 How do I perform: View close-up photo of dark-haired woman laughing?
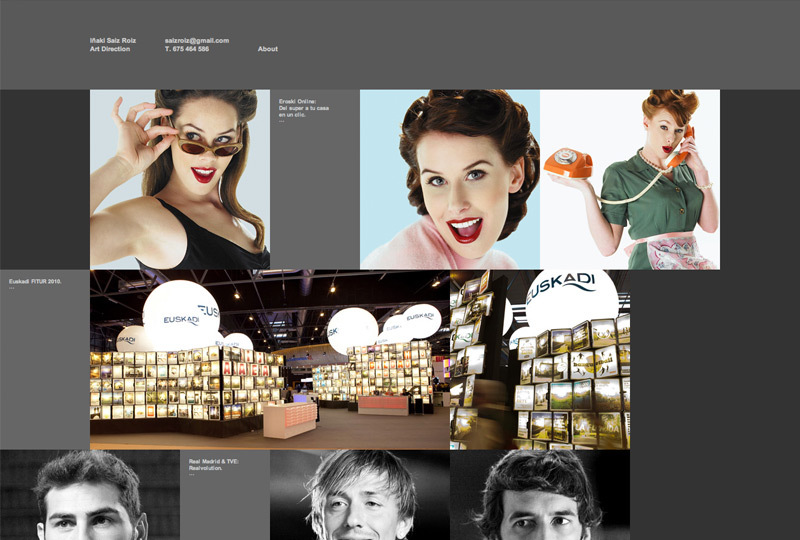450,180
